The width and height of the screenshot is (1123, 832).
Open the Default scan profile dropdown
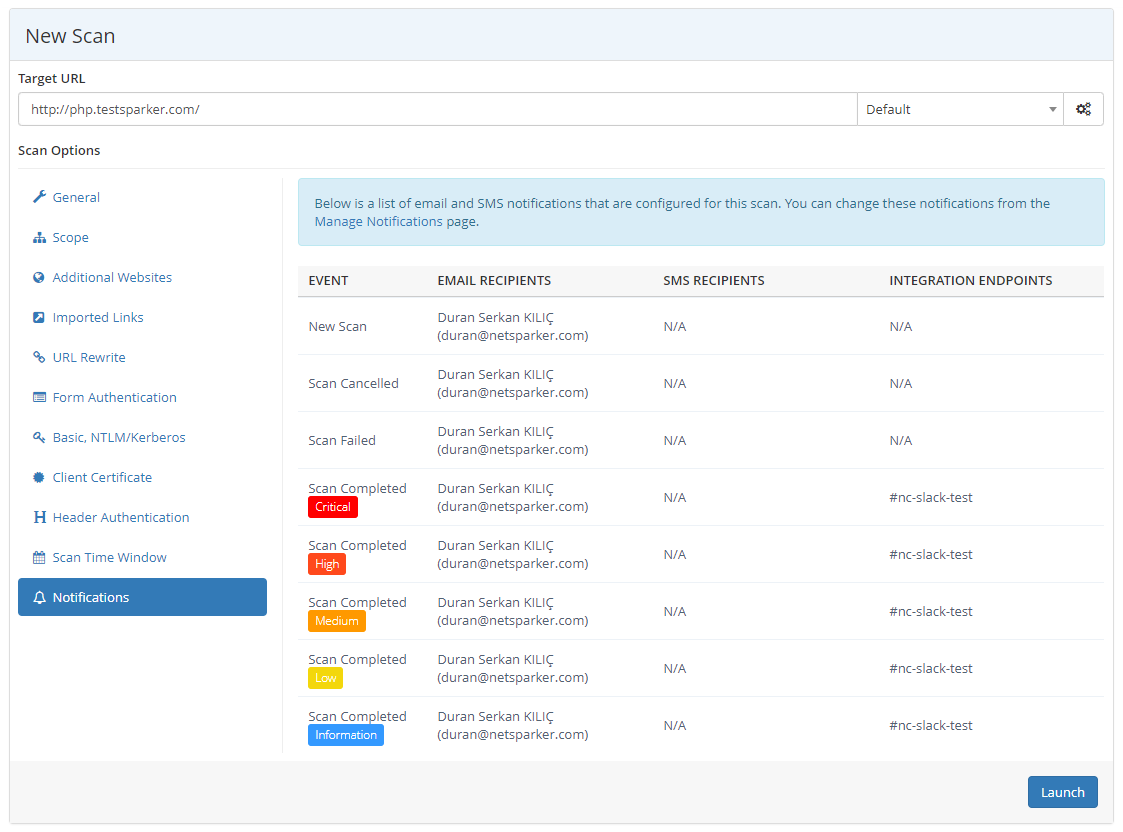(x=960, y=109)
